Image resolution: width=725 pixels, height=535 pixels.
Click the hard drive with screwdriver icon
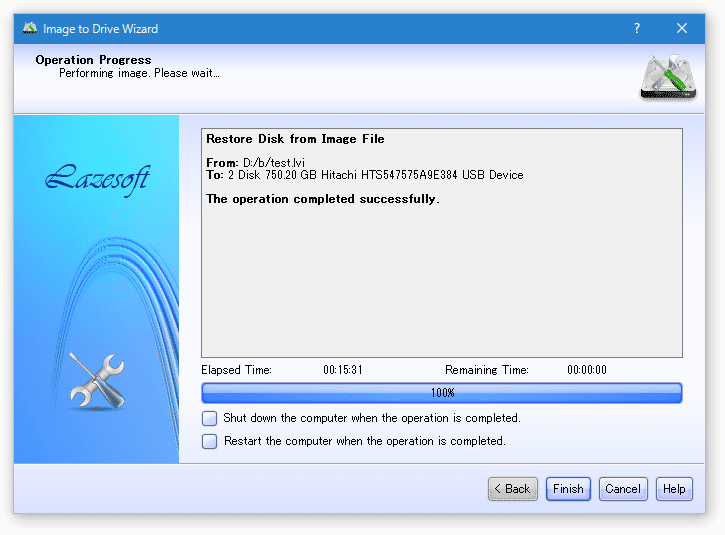(x=669, y=77)
